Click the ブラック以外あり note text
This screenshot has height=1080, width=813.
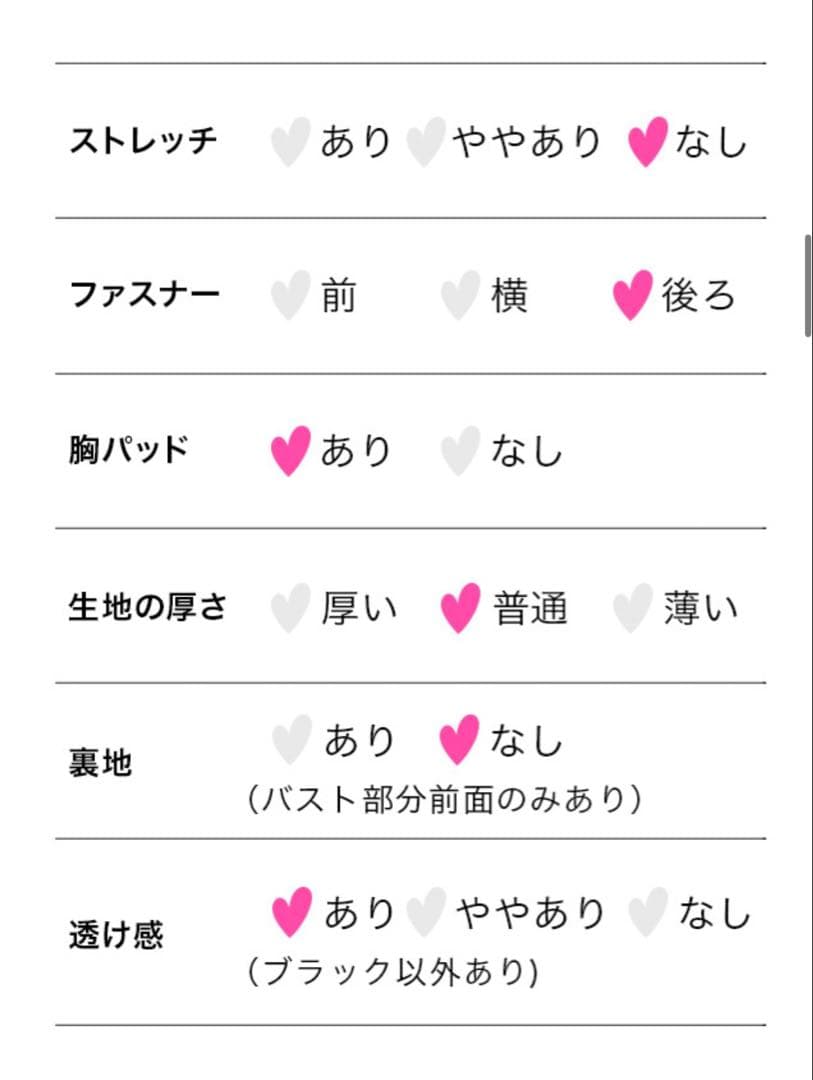click(393, 972)
